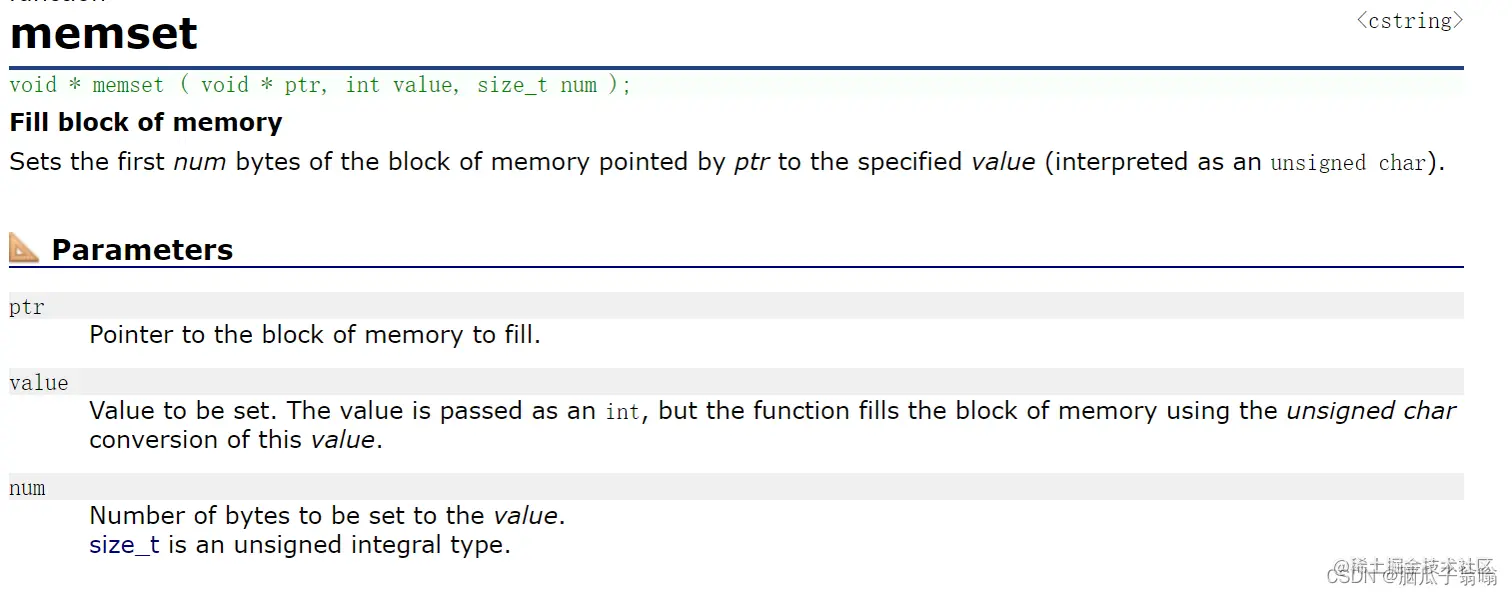Click the CSDN watermark text in corner
The image size is (1512, 595).
(x=1411, y=575)
